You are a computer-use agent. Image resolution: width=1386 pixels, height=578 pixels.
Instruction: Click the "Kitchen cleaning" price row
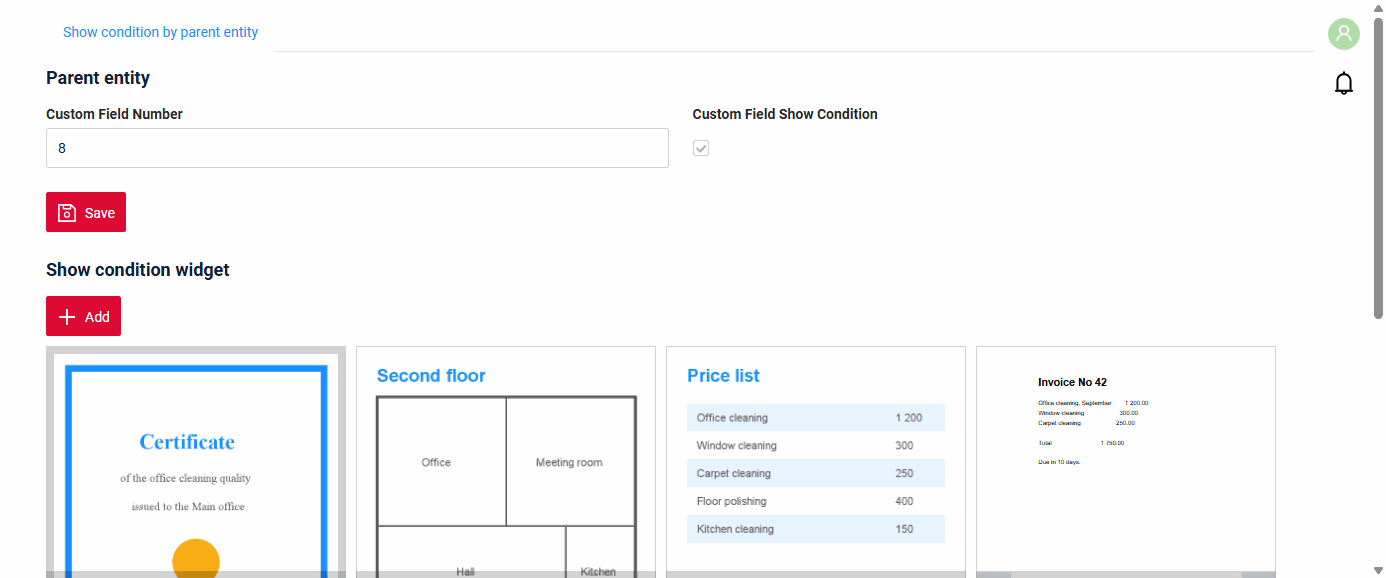816,529
